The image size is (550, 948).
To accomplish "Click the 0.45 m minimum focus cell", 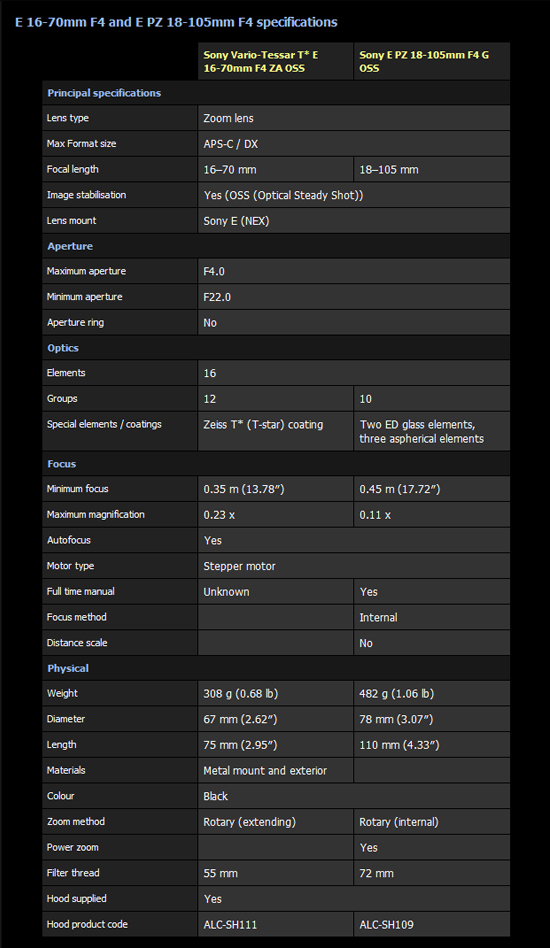I will [x=432, y=489].
